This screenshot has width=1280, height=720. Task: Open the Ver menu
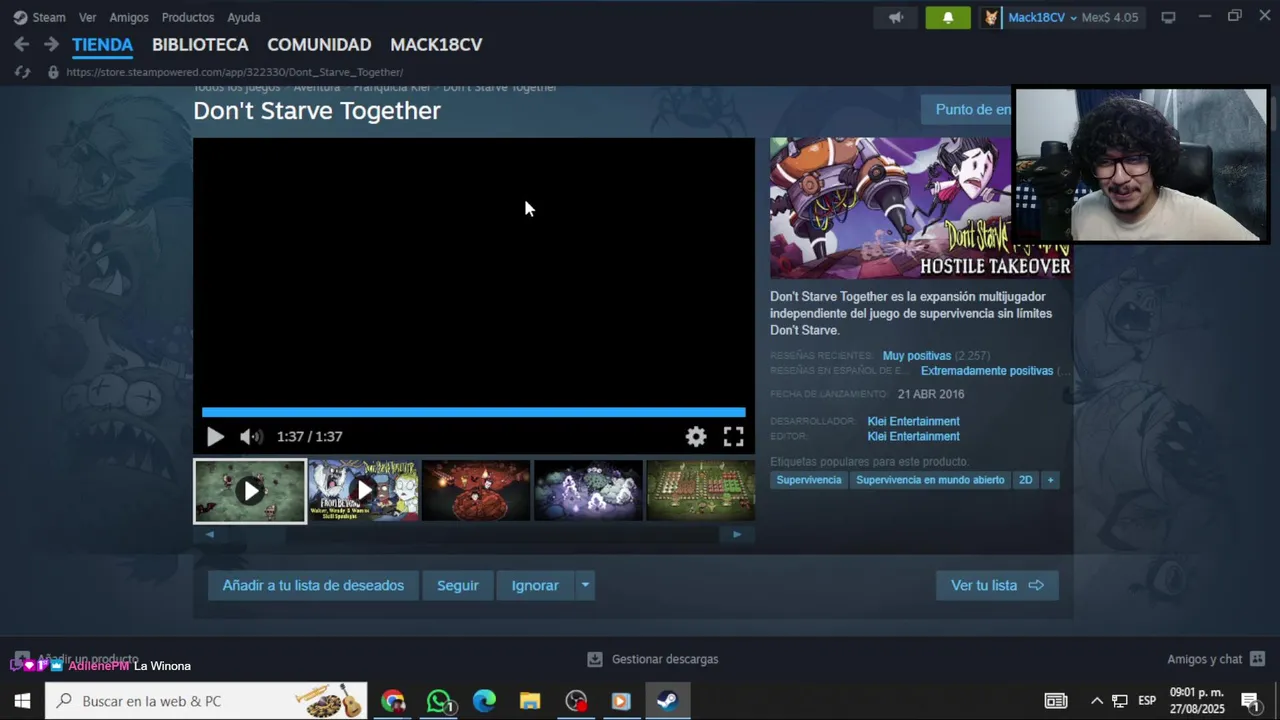click(x=88, y=17)
